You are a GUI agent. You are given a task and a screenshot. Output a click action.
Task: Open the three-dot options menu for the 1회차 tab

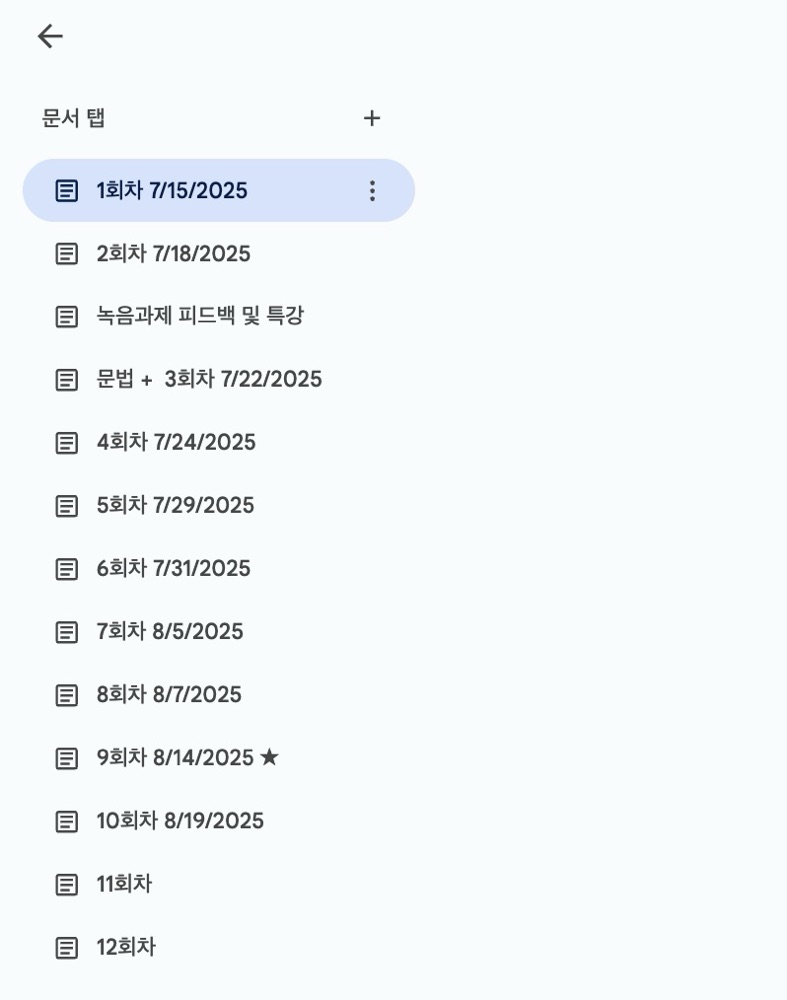point(372,191)
